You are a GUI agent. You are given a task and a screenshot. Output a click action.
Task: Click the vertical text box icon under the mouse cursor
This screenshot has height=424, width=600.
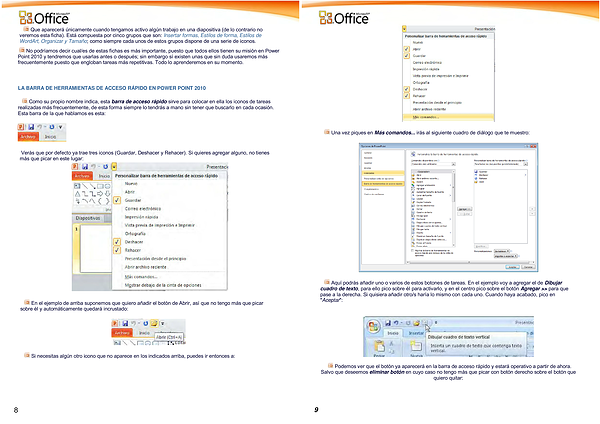tap(425, 323)
